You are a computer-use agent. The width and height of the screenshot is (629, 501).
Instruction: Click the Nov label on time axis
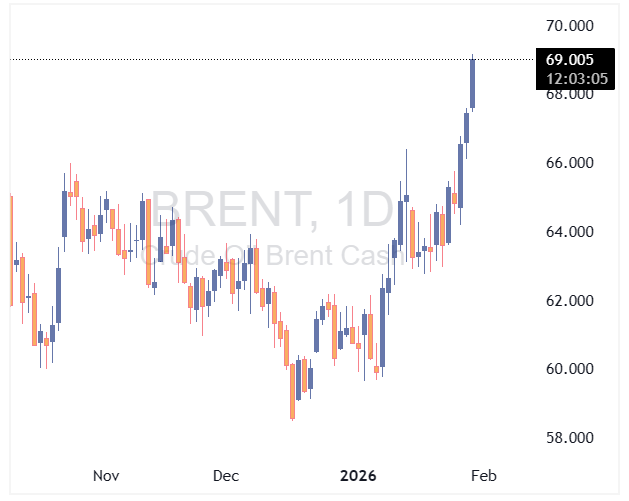105,475
